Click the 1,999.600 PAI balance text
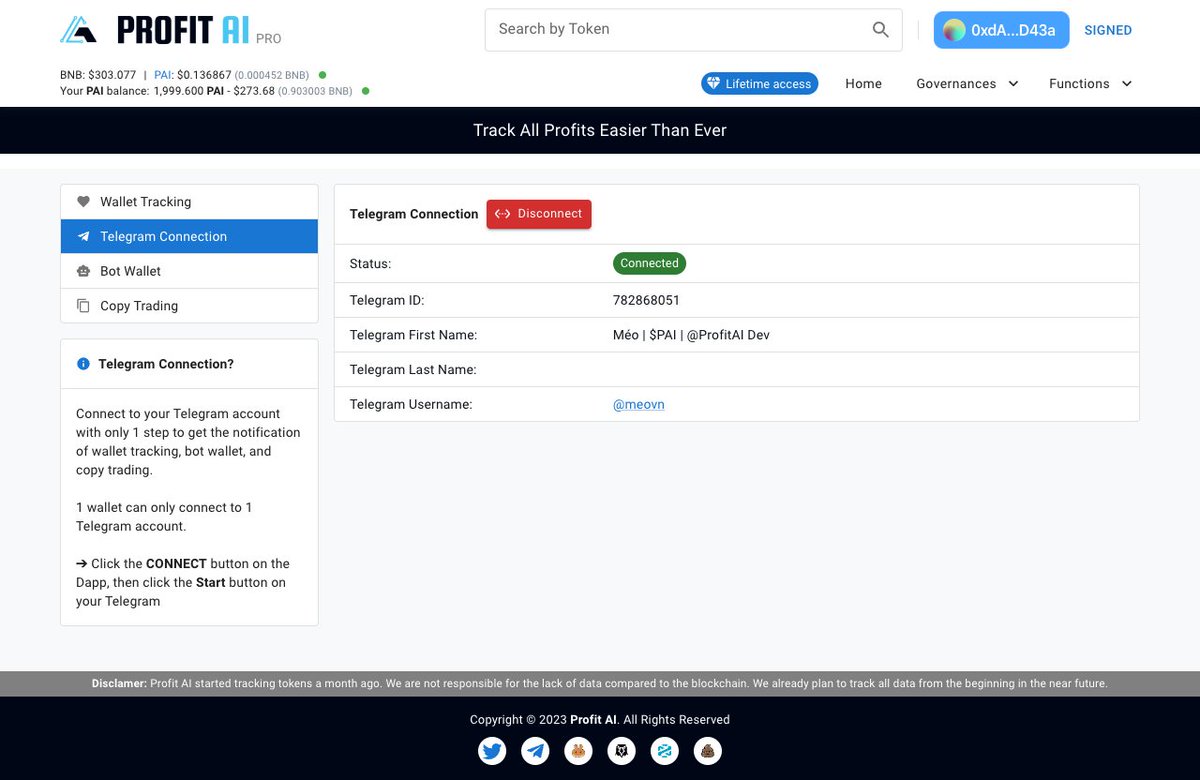 [188, 91]
